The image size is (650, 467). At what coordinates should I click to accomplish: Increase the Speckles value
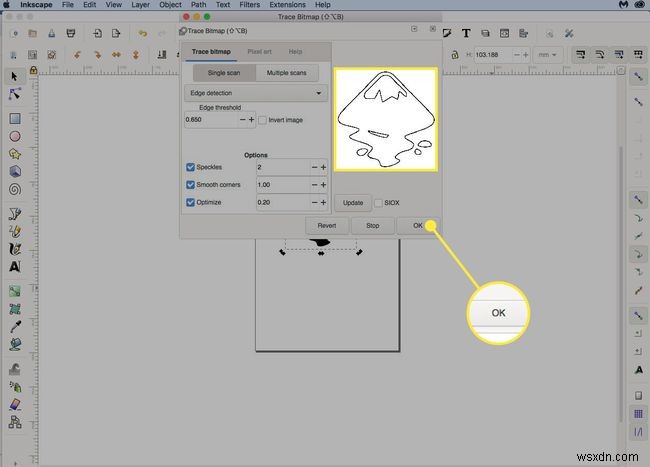click(323, 167)
